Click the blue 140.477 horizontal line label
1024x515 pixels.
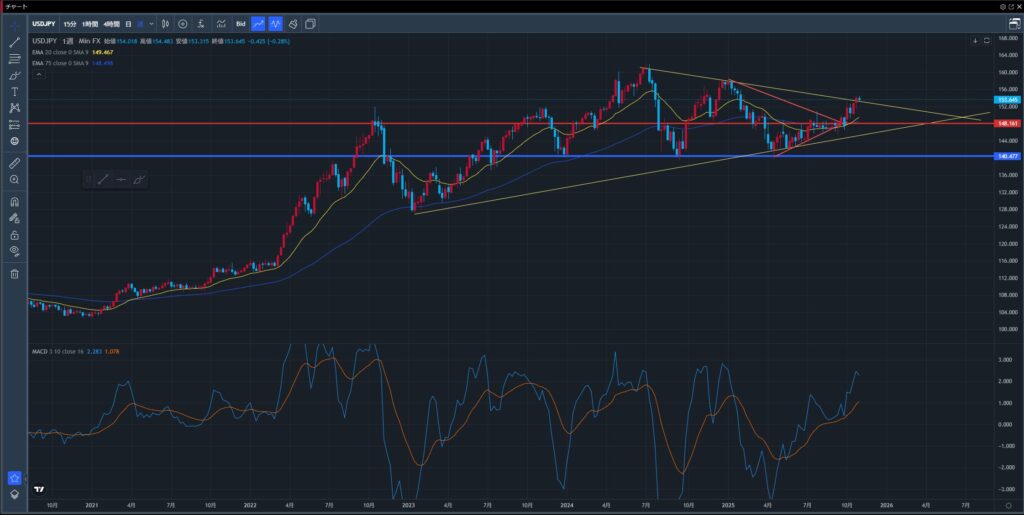pyautogui.click(x=1008, y=156)
